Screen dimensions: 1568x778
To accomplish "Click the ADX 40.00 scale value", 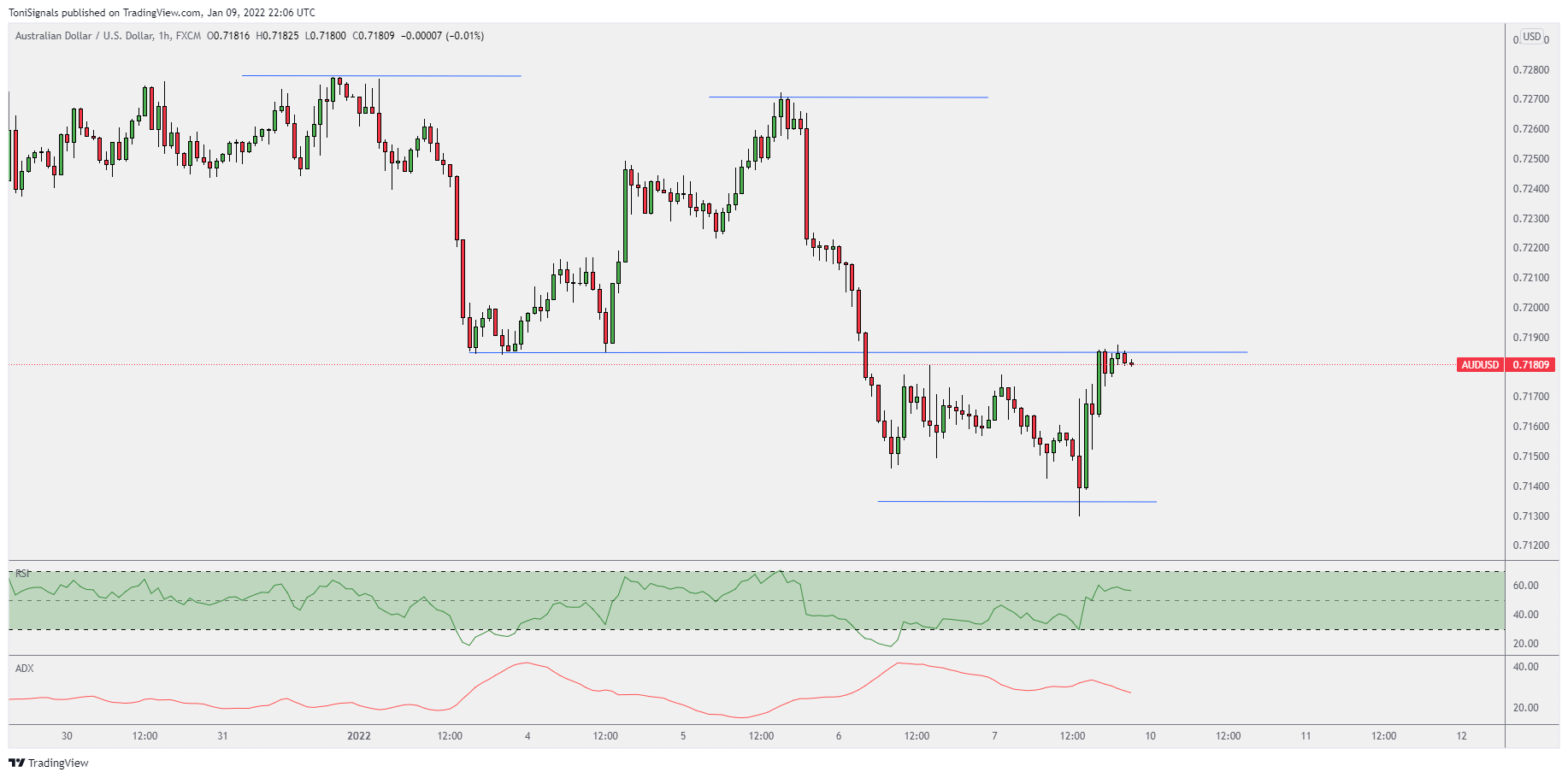I will (x=1525, y=667).
